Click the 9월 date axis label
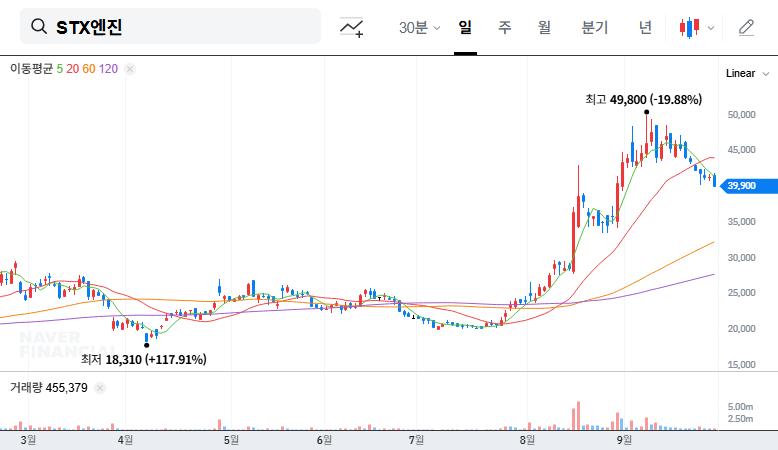Viewport: 778px width, 450px height. [624, 440]
